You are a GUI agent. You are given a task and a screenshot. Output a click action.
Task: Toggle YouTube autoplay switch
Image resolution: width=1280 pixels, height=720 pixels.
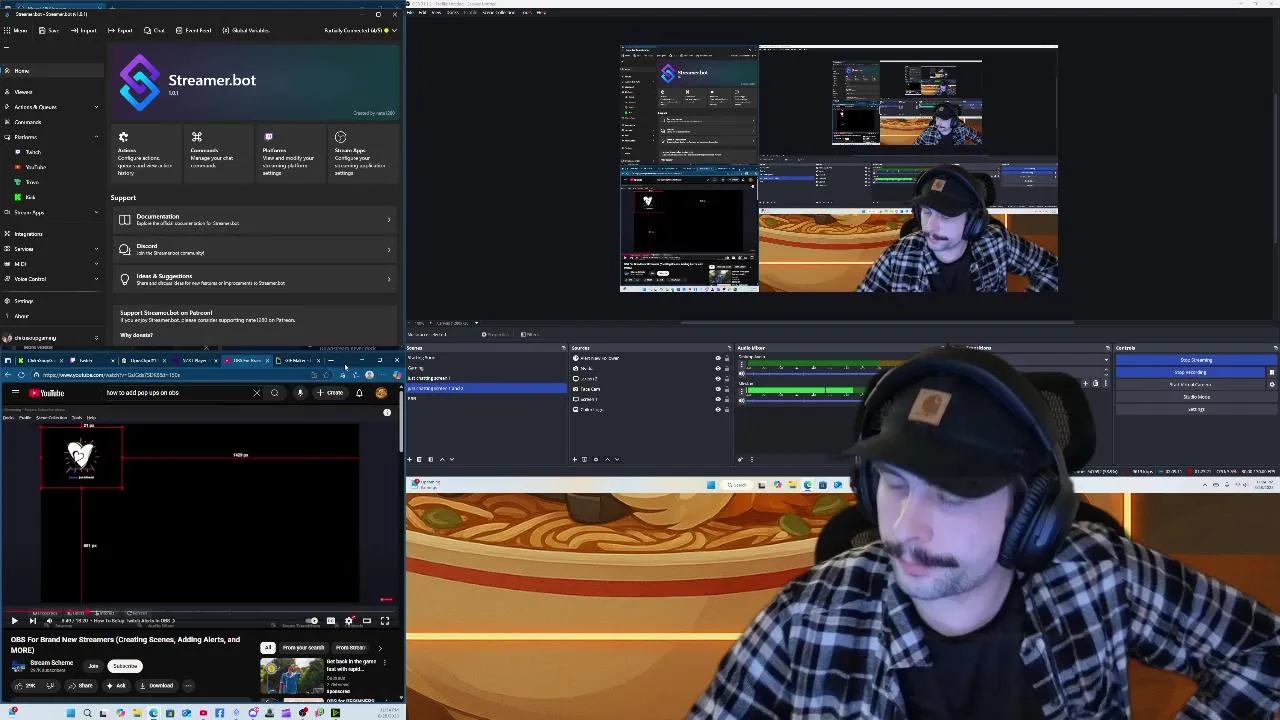(x=312, y=621)
